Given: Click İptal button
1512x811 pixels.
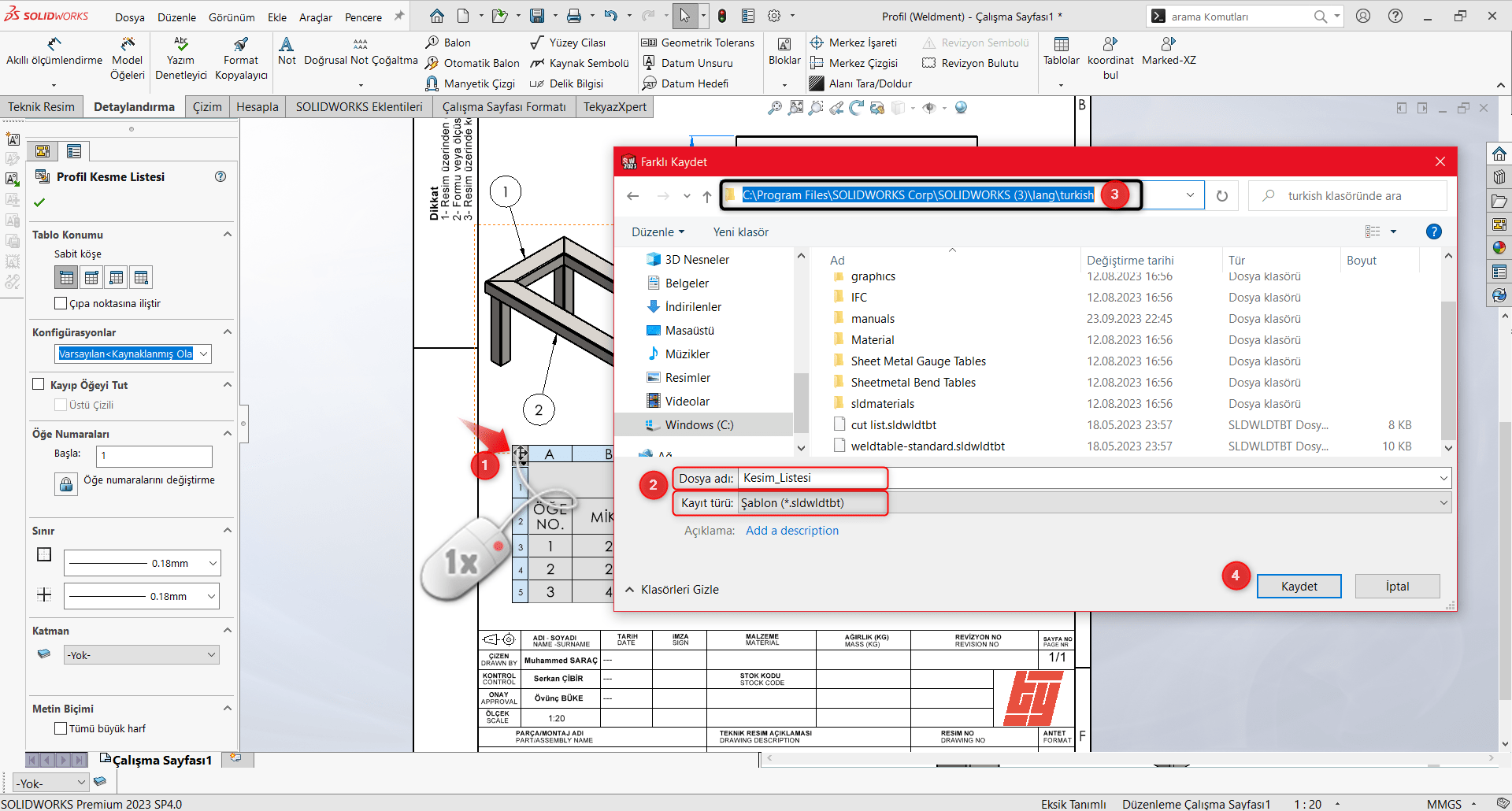Looking at the screenshot, I should pos(1397,586).
